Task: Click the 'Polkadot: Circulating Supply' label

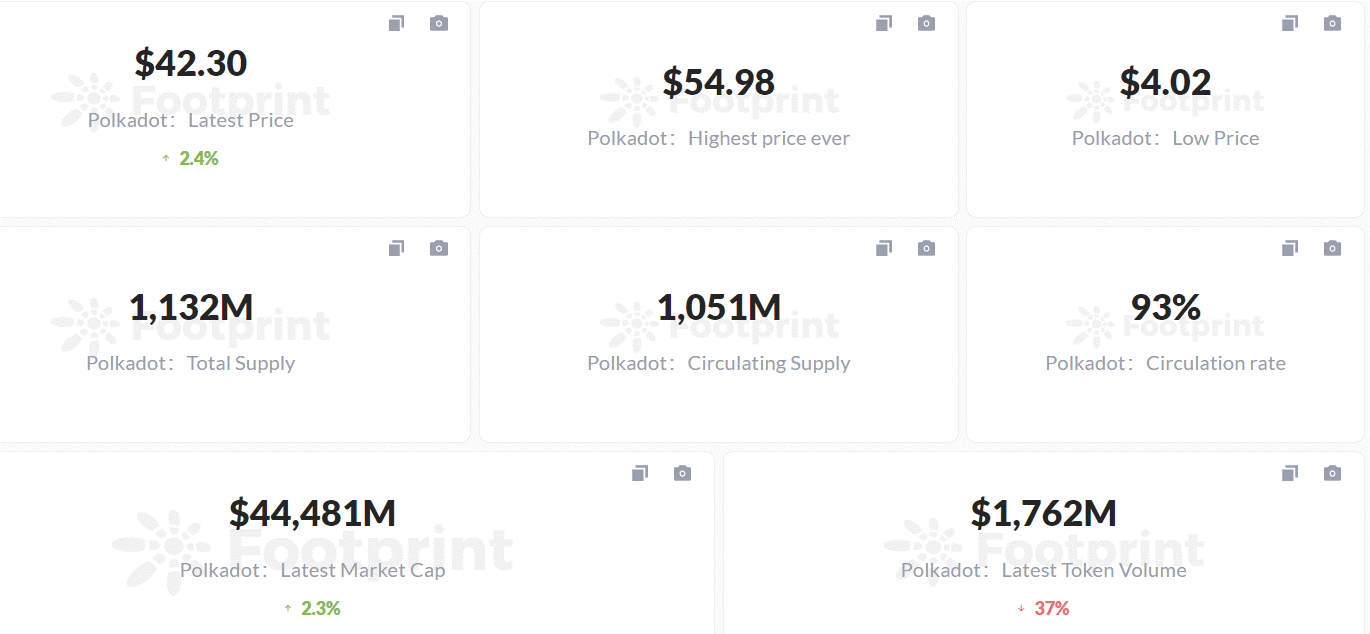Action: pos(718,364)
